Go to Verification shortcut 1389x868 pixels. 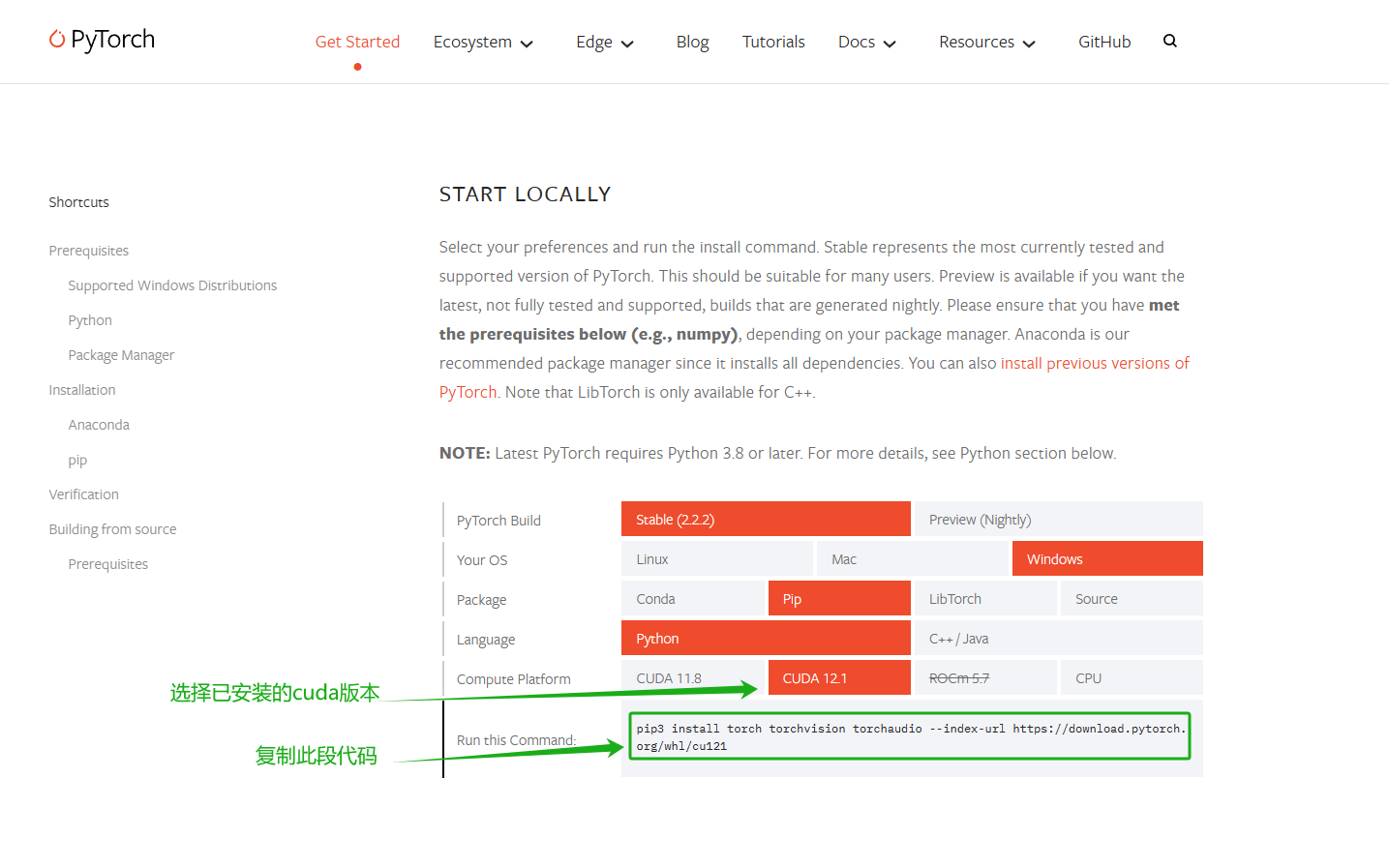[x=84, y=494]
